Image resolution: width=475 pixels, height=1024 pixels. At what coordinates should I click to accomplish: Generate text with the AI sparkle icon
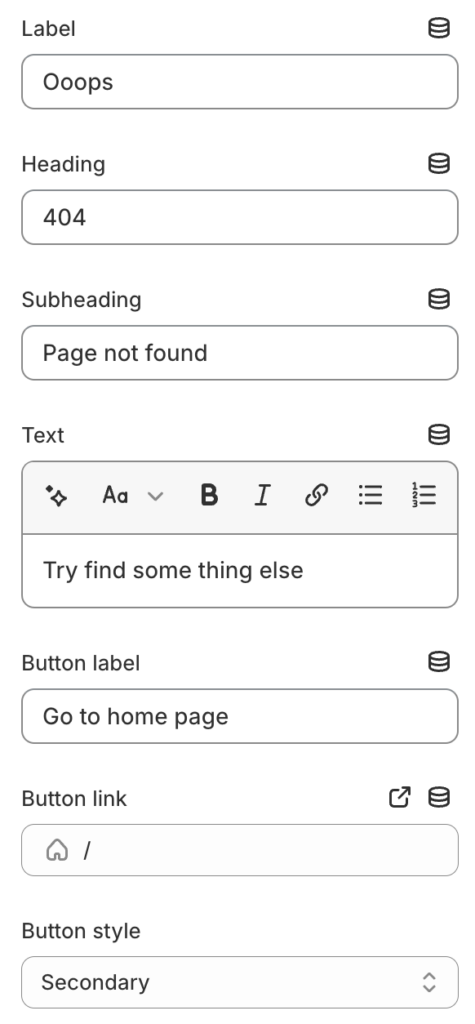pos(56,496)
